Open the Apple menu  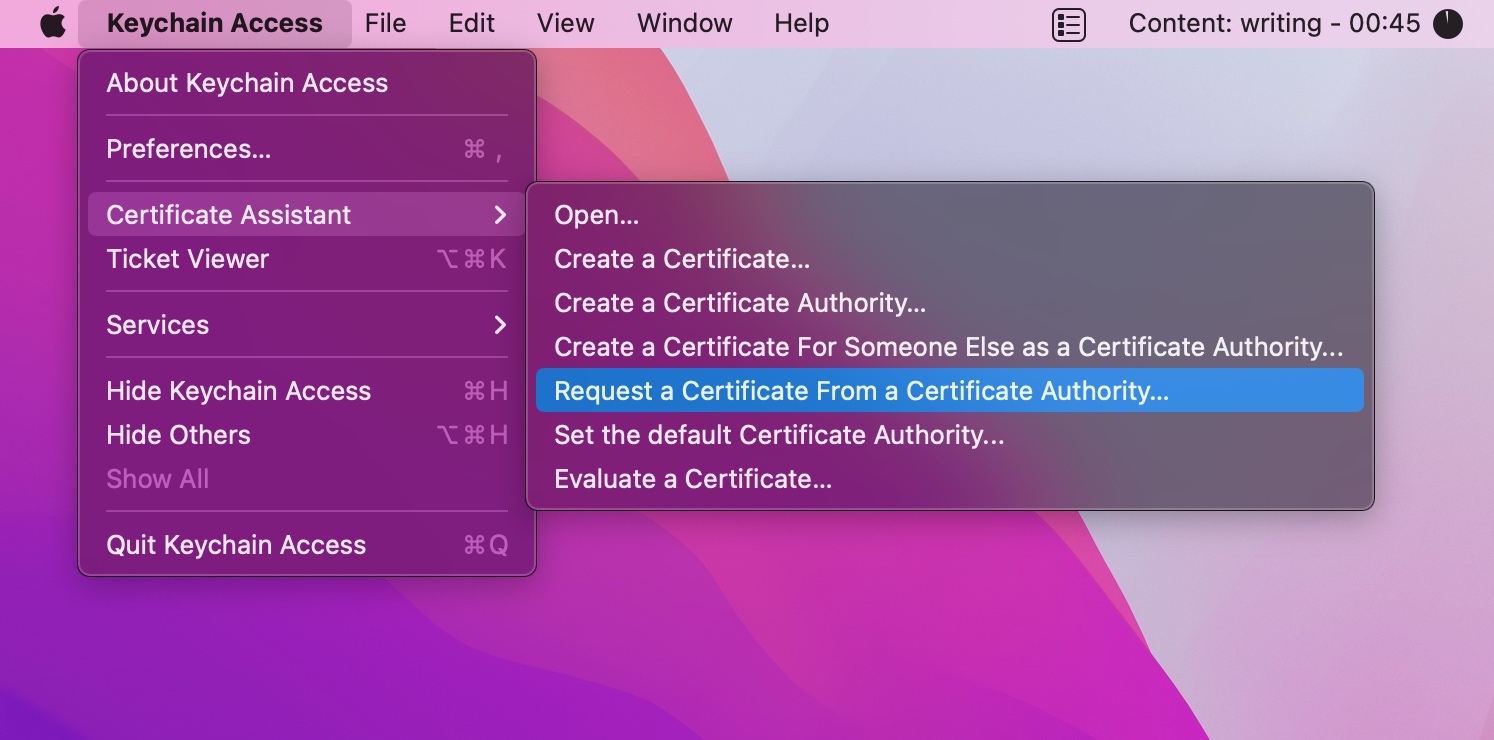tap(52, 23)
